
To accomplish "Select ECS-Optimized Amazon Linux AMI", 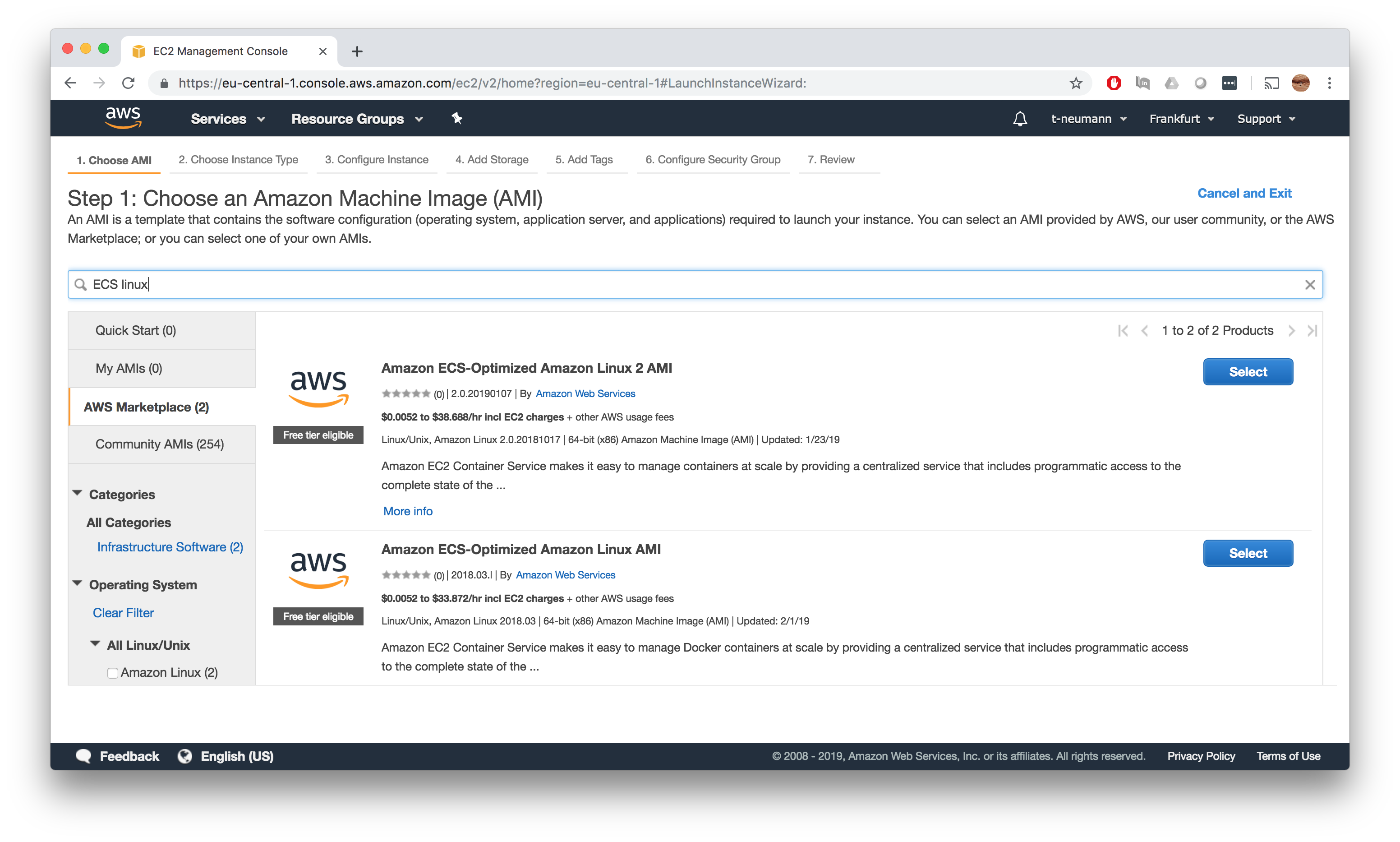I will pos(1248,554).
